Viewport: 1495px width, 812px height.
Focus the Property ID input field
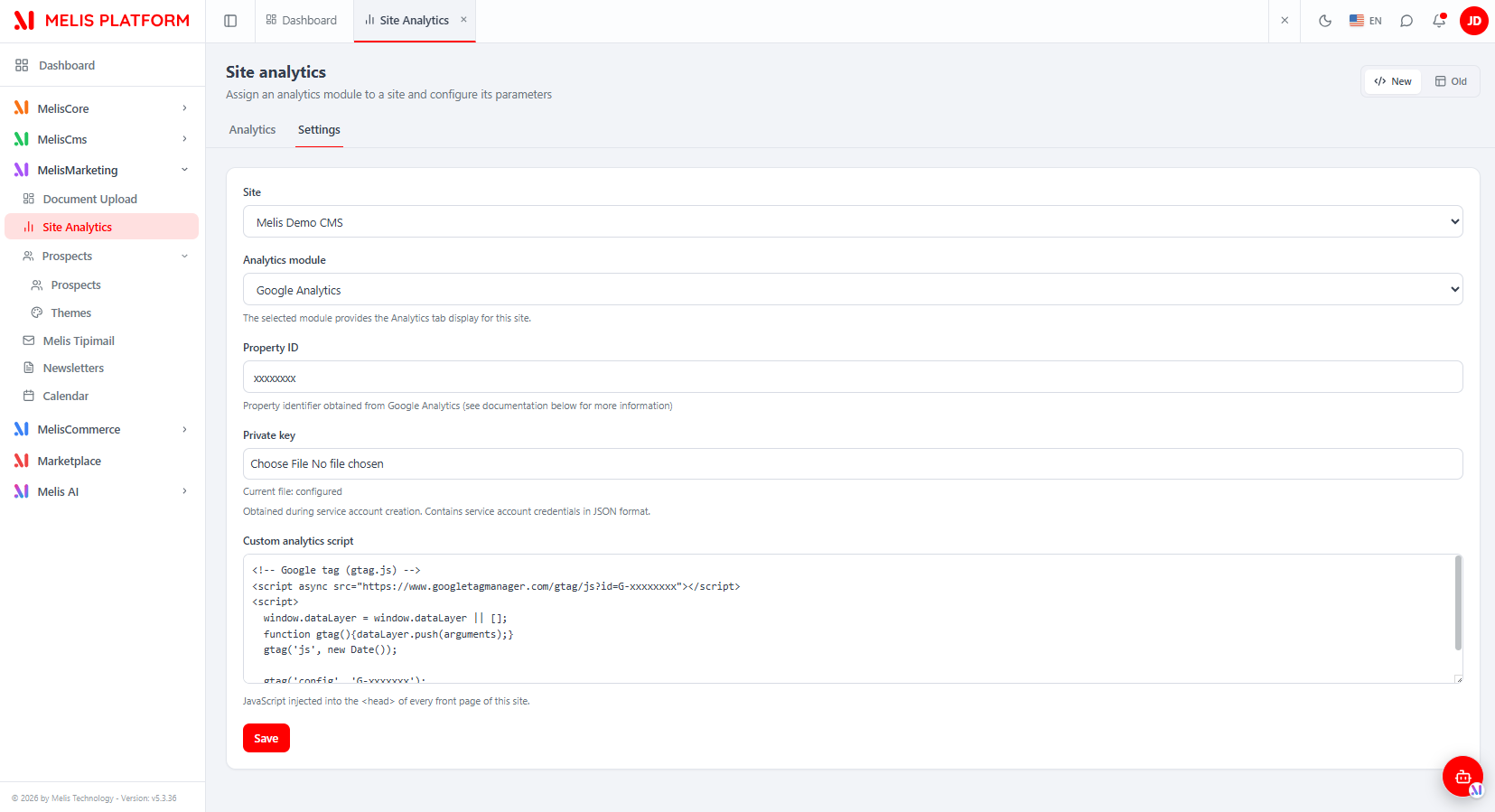tap(853, 377)
